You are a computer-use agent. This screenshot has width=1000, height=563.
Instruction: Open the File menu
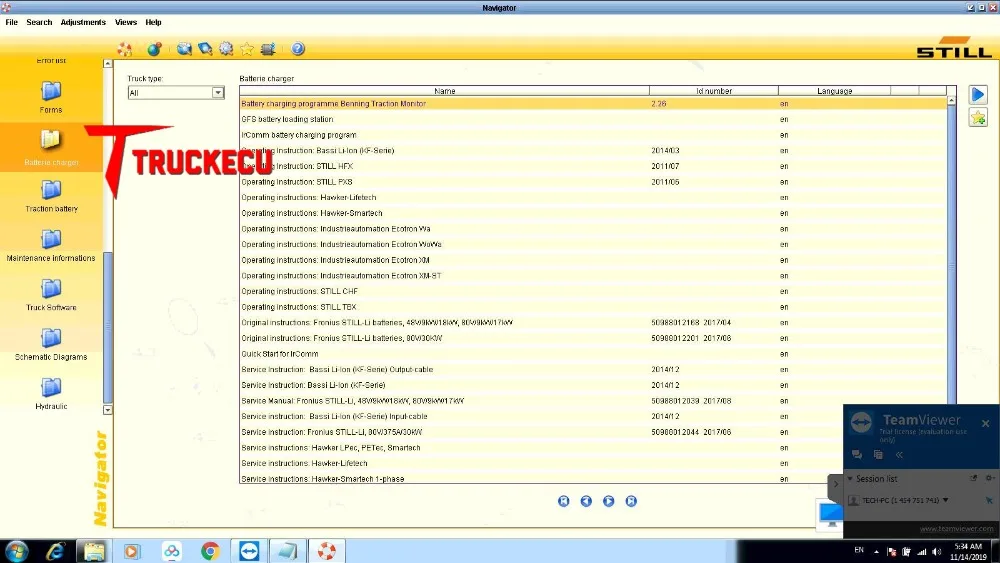[x=11, y=22]
